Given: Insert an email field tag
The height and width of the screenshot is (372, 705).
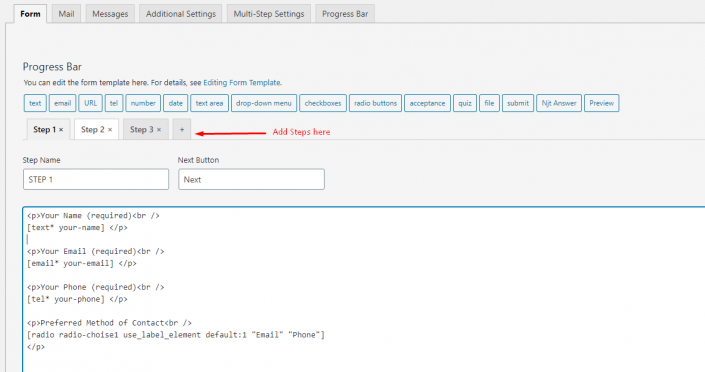Looking at the screenshot, I should 62,103.
